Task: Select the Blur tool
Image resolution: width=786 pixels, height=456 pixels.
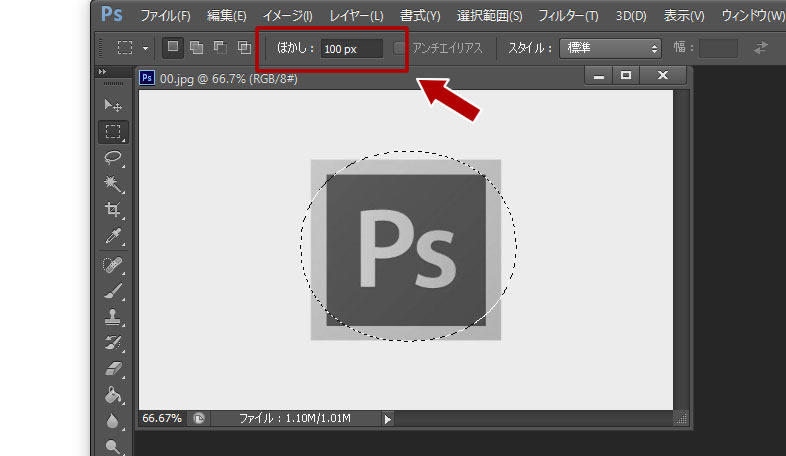Action: click(x=113, y=421)
